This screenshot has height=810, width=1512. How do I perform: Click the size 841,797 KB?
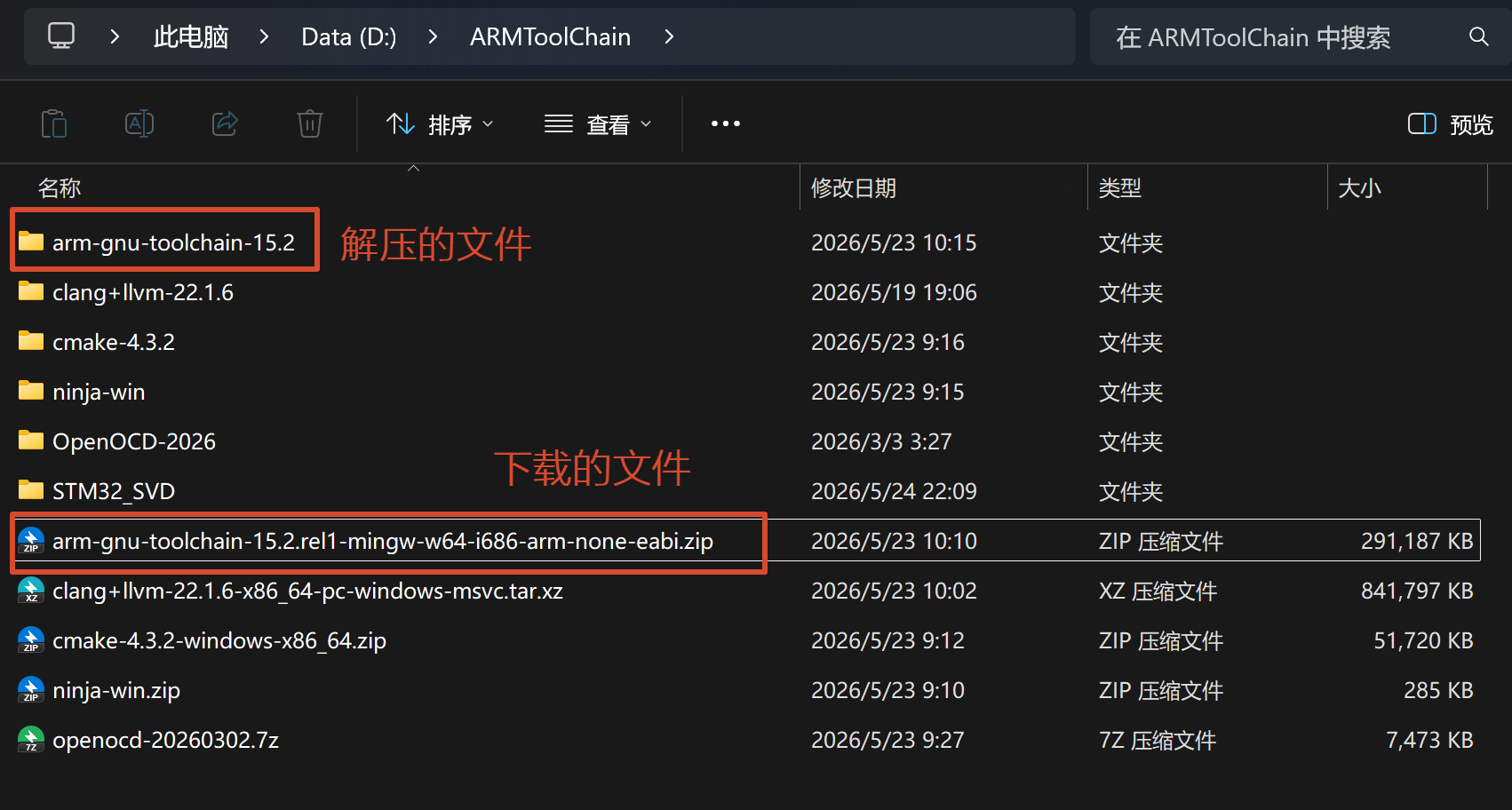coord(1417,591)
